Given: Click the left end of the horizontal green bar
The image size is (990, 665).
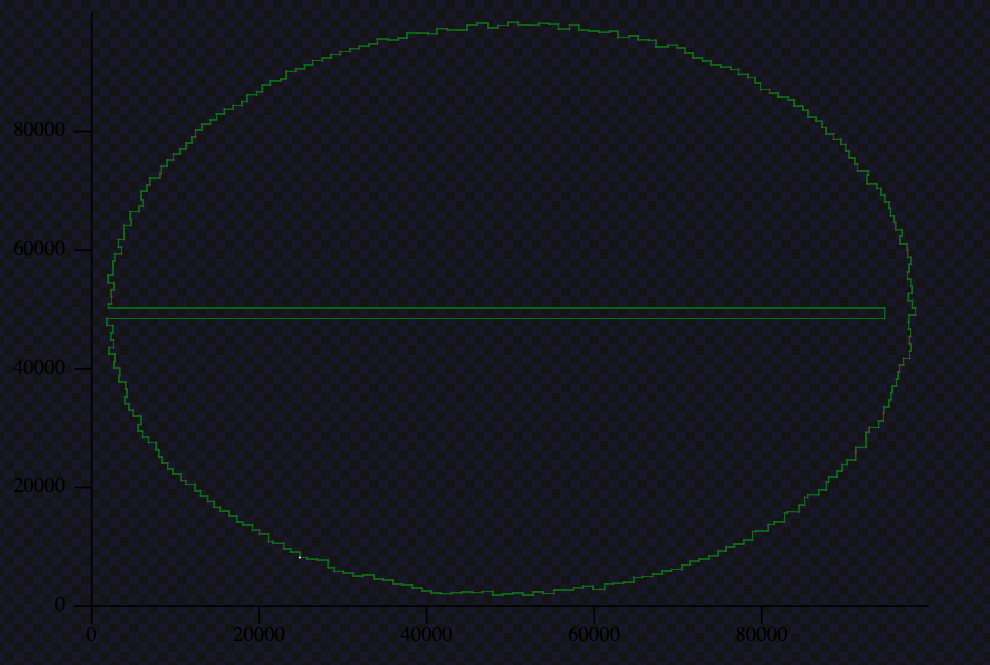Looking at the screenshot, I should click(109, 313).
